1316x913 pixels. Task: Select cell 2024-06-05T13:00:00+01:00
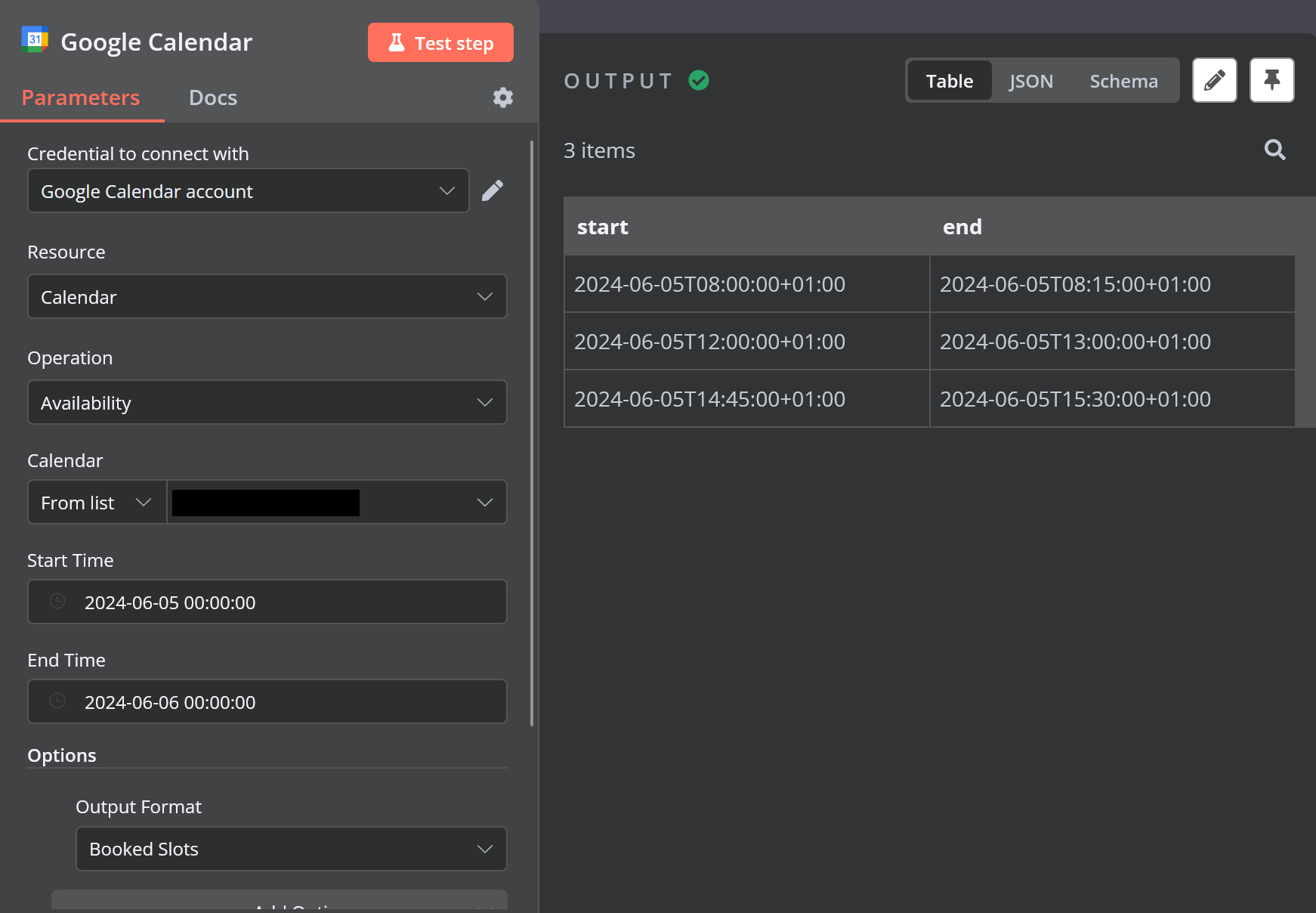[1113, 342]
